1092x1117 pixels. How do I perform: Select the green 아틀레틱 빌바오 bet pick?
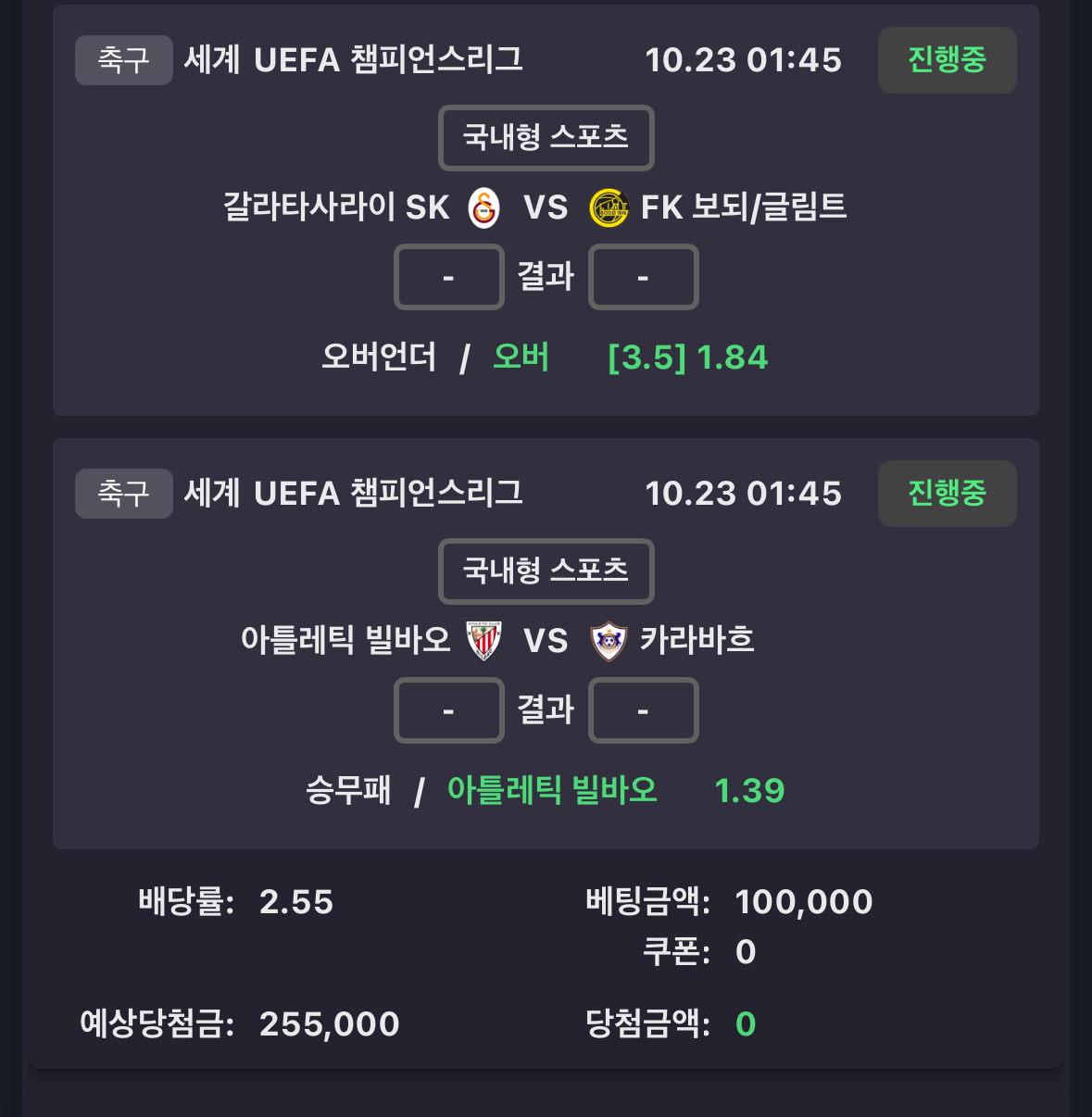552,791
